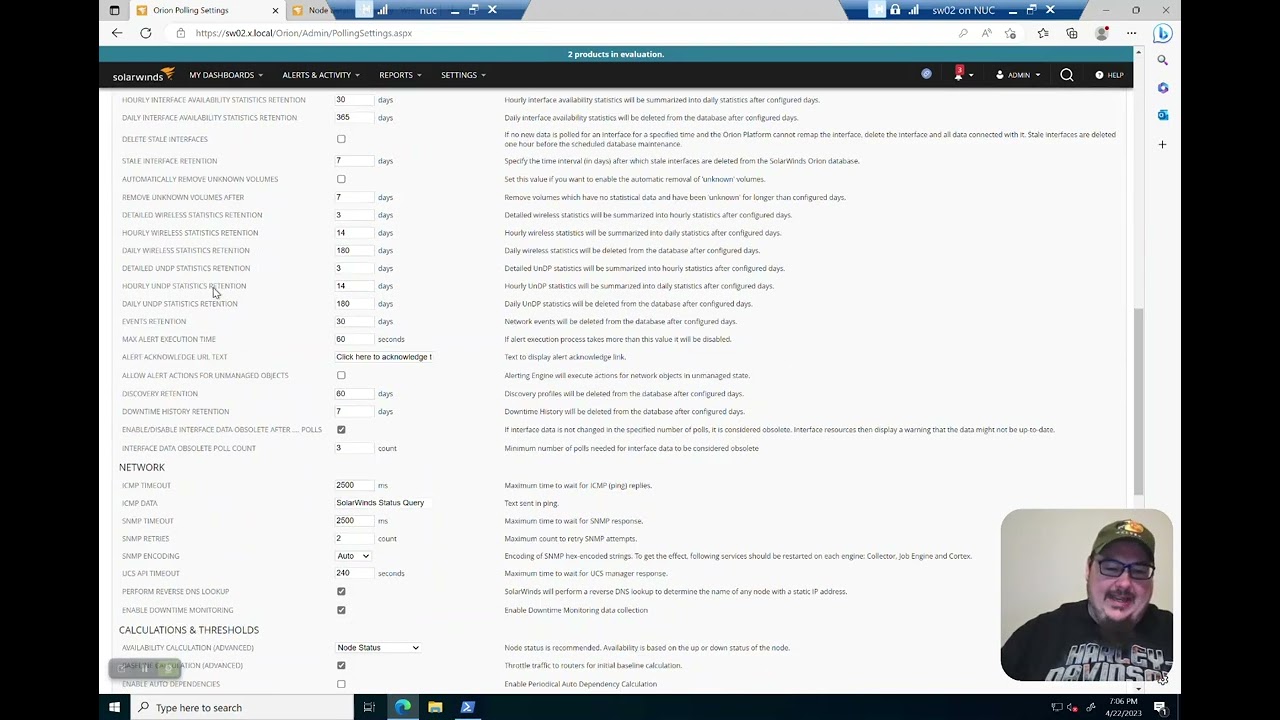Edit the Events Retention days field
The width and height of the screenshot is (1280, 720).
(x=354, y=321)
